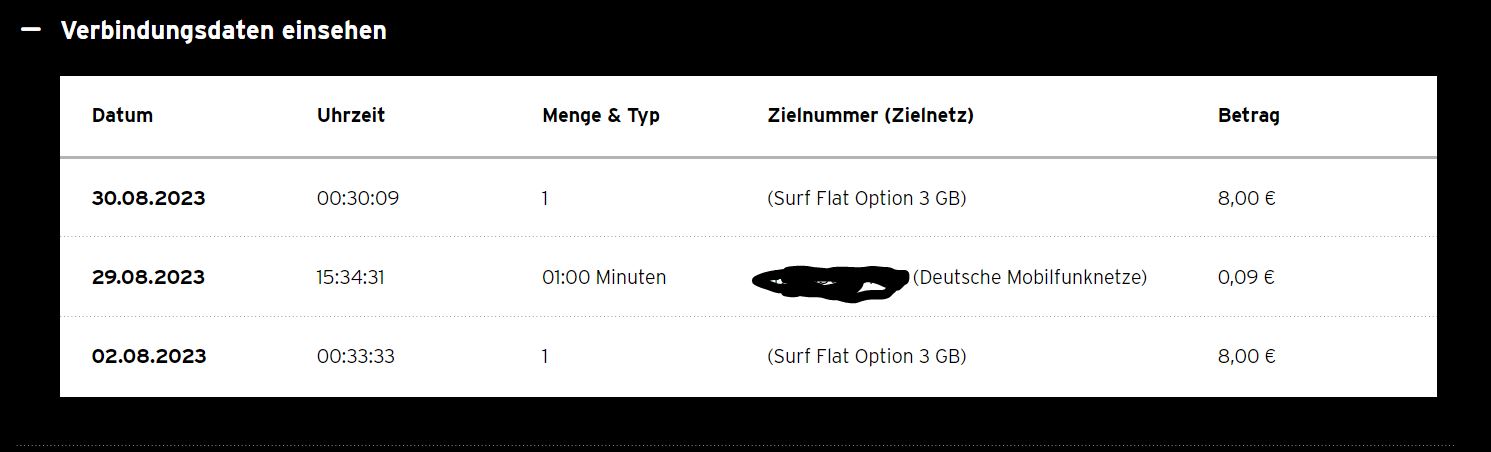Click the Menge & Typ column header
Screen dimensions: 1491x452
(x=600, y=116)
